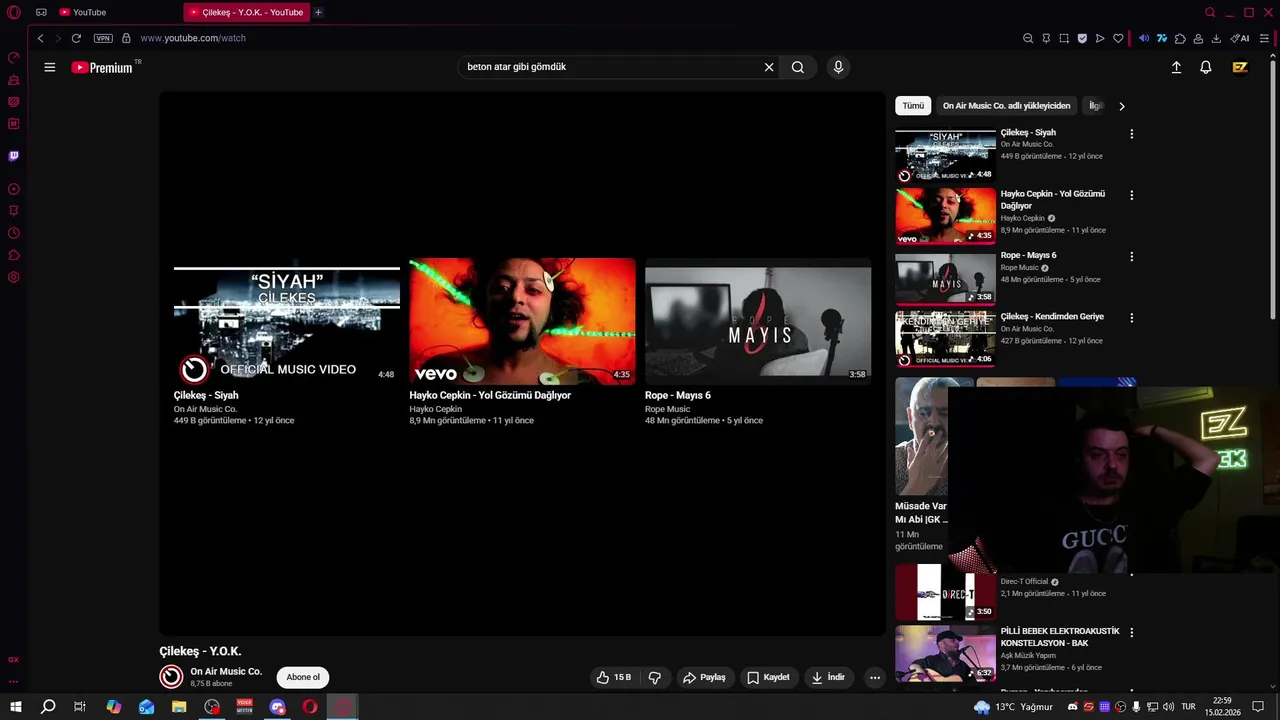Open a new browser tab
The image size is (1280, 720).
click(318, 12)
